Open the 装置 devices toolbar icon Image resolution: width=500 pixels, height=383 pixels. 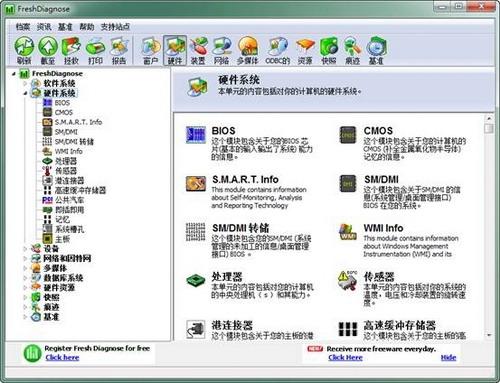tap(198, 50)
